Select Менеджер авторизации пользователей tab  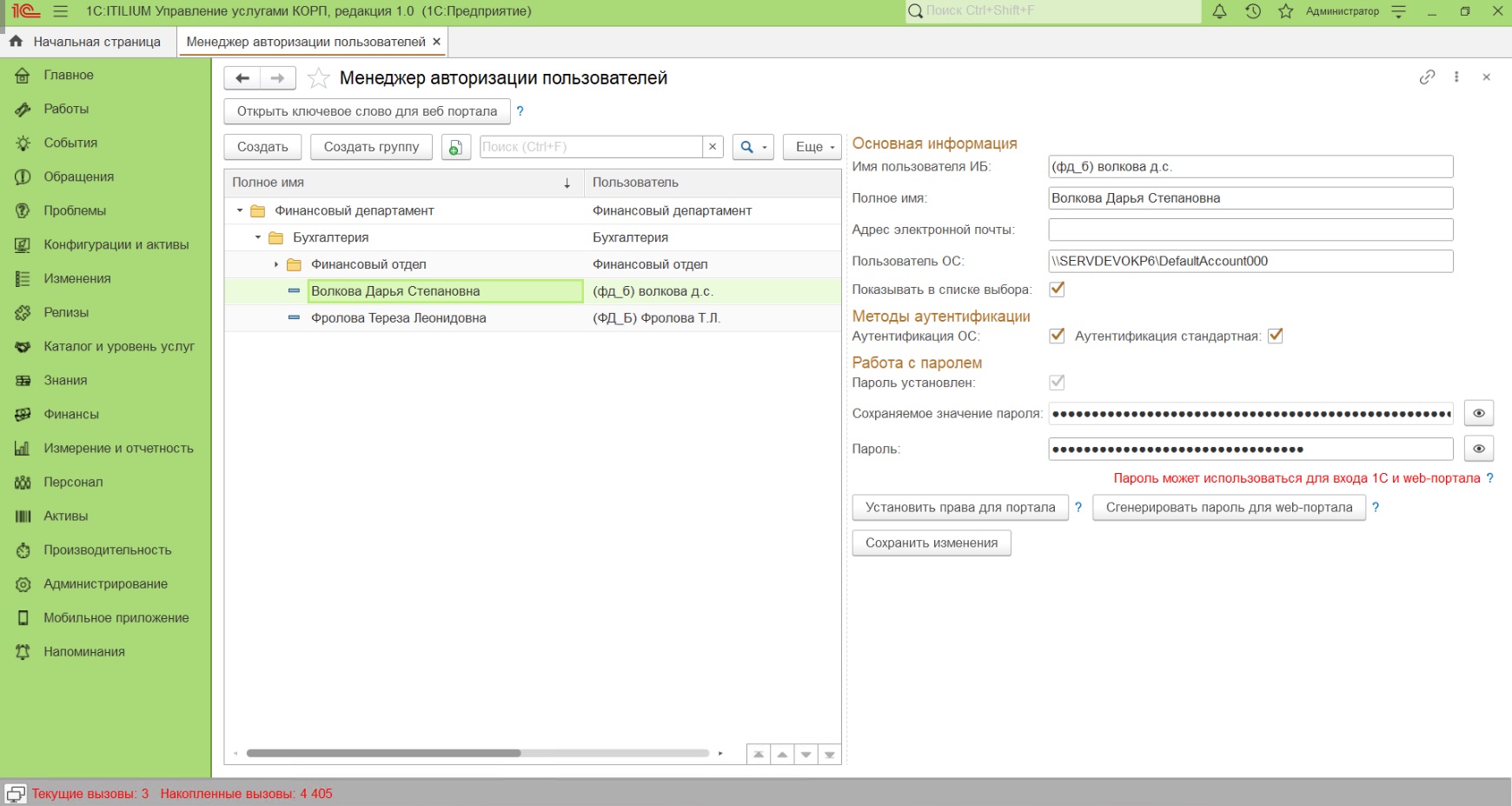coord(306,42)
